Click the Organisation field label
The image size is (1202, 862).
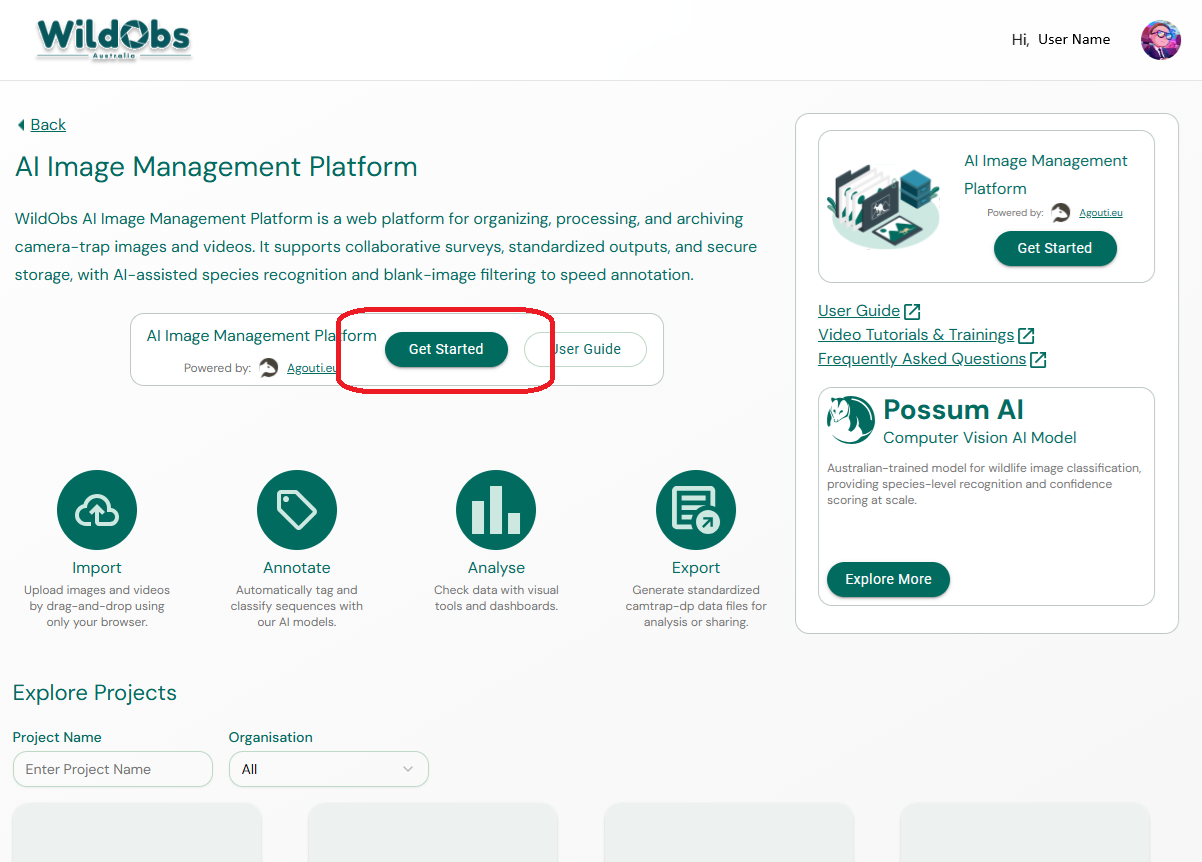(x=271, y=737)
